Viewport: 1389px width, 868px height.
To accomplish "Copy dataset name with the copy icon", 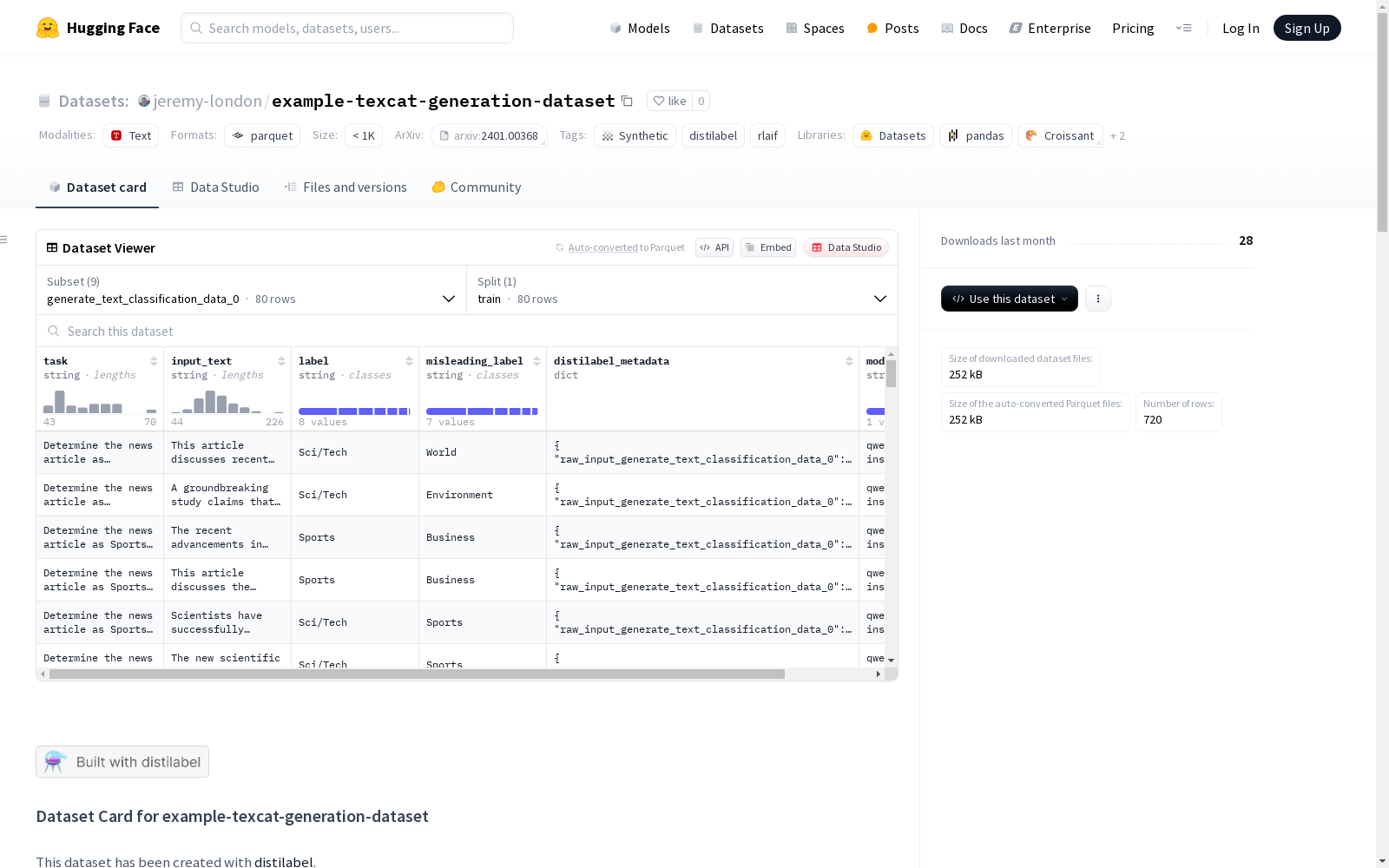I will [x=627, y=101].
